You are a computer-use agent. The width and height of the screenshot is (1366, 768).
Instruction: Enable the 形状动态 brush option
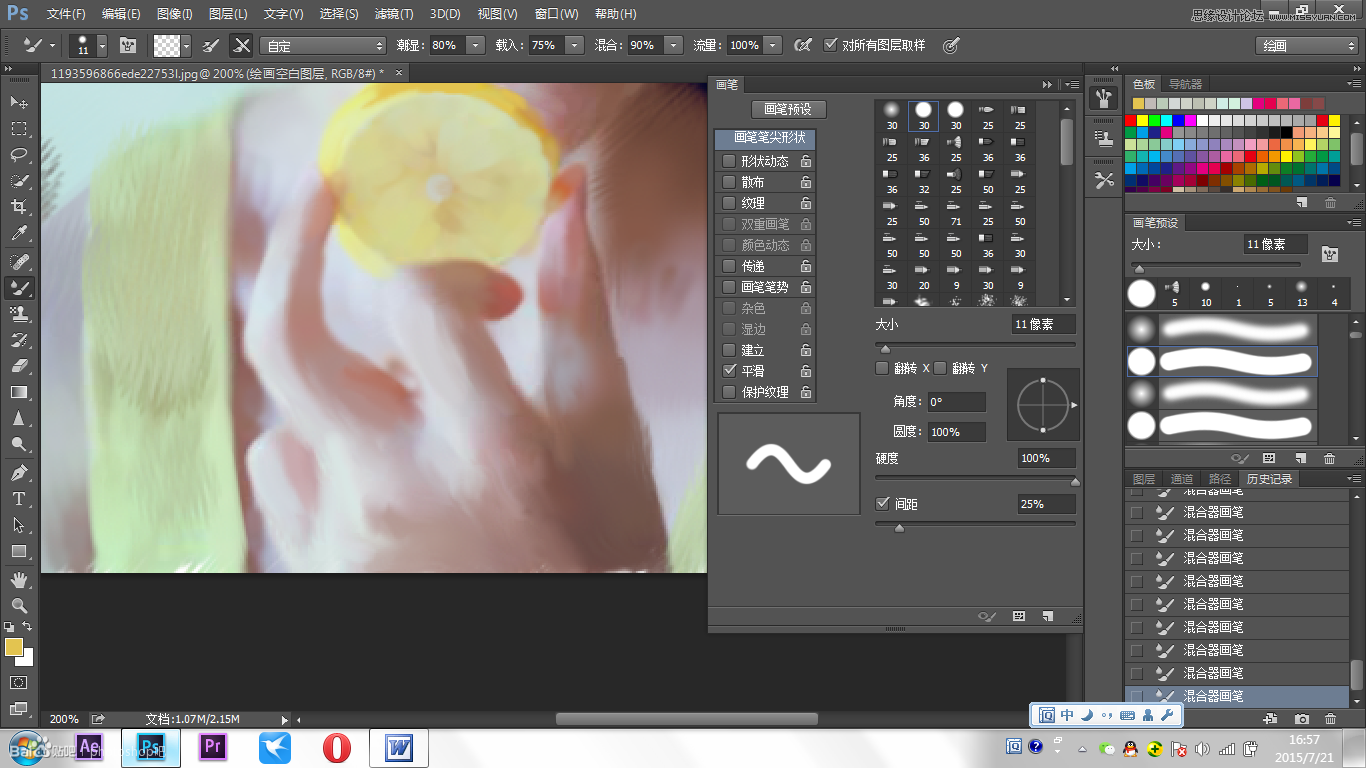(x=728, y=160)
